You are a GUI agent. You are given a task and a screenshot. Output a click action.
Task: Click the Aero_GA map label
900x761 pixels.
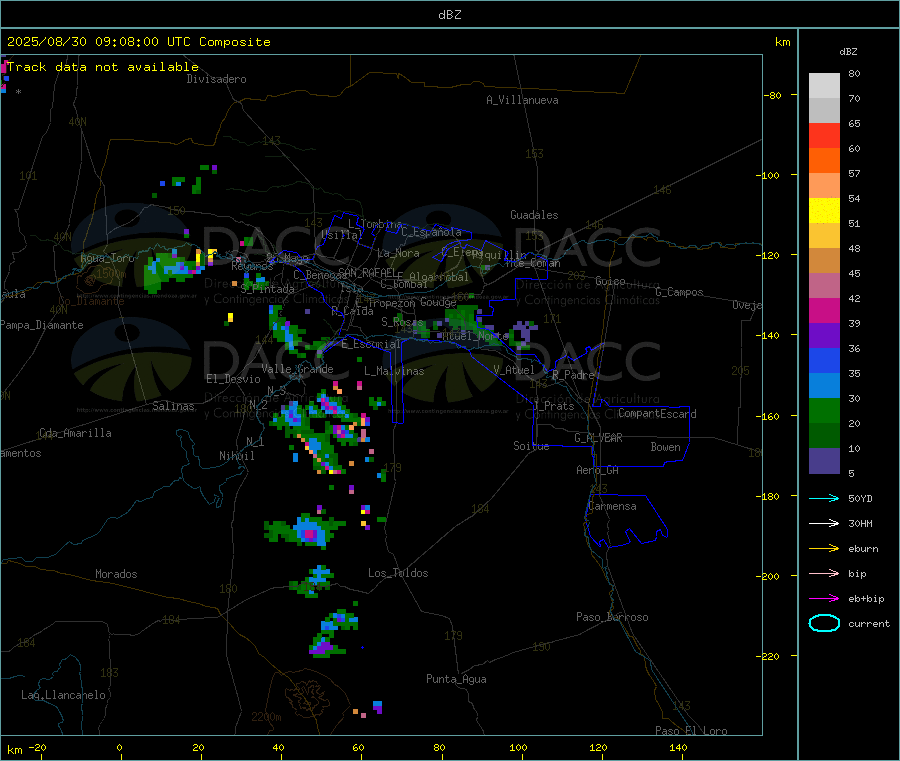(597, 470)
